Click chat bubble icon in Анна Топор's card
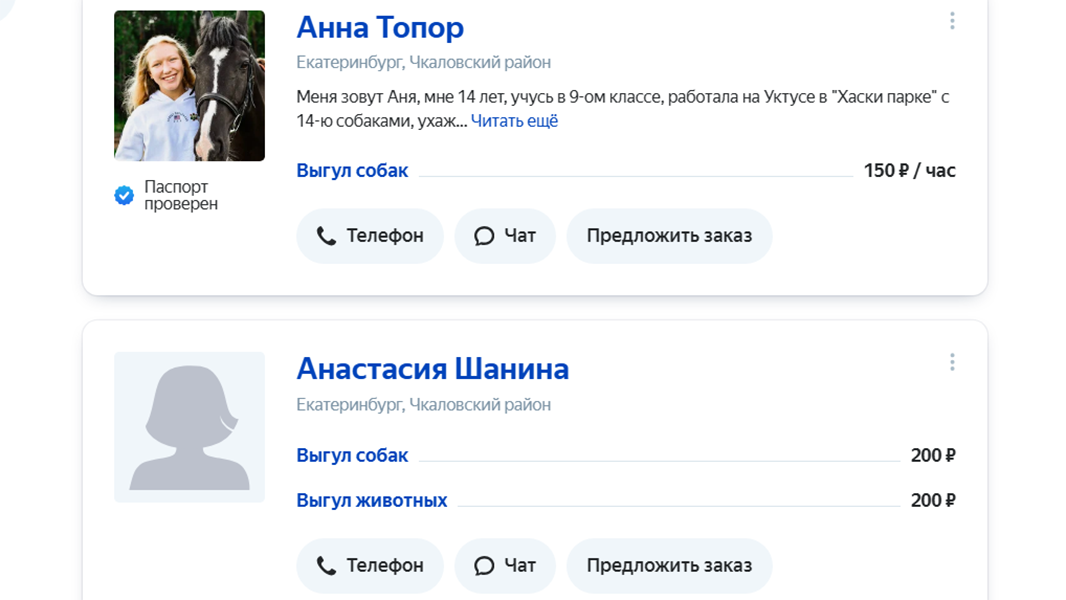The width and height of the screenshot is (1066, 600). coord(484,236)
